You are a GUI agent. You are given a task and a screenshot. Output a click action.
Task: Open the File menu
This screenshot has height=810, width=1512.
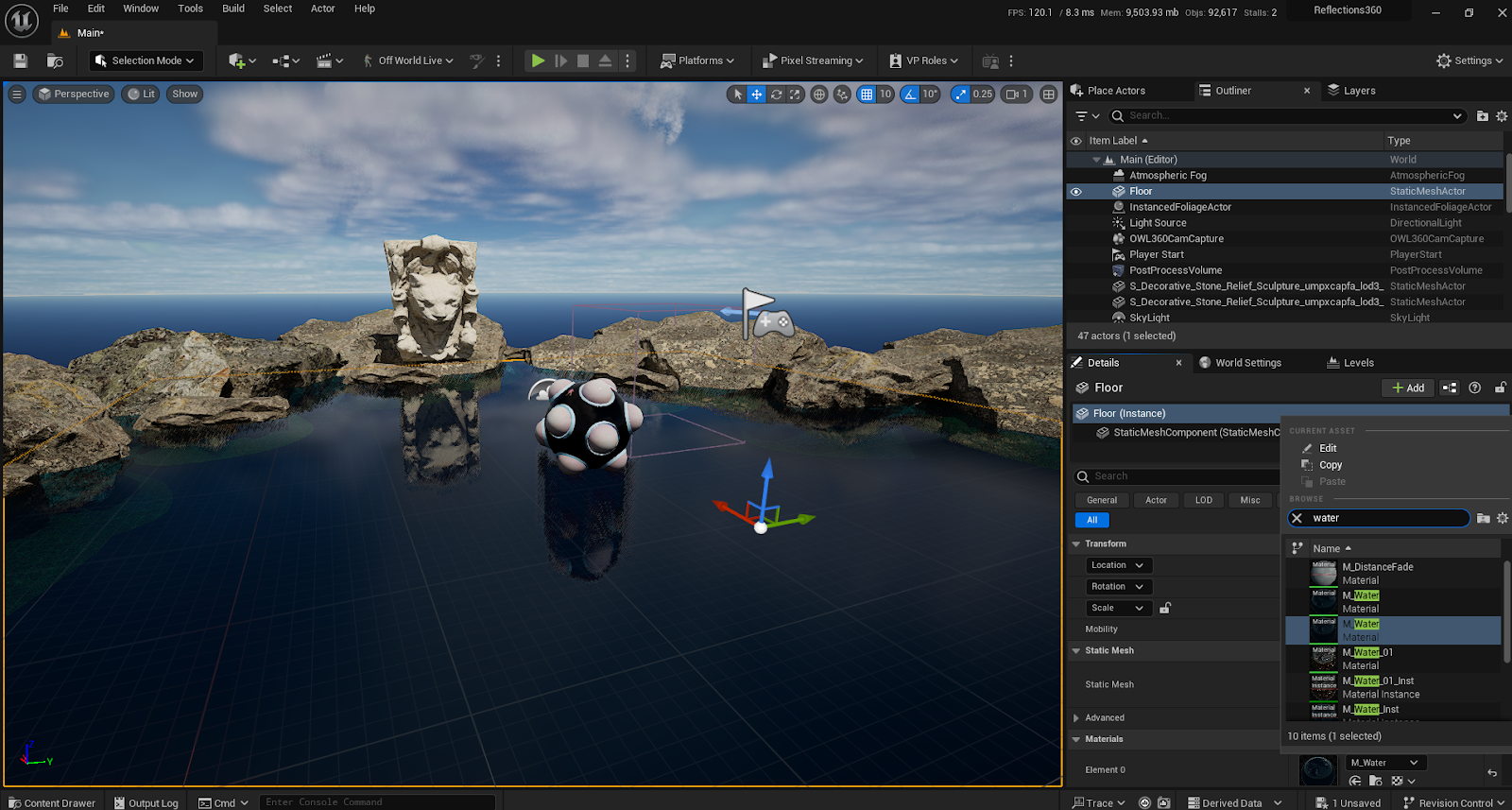click(60, 9)
